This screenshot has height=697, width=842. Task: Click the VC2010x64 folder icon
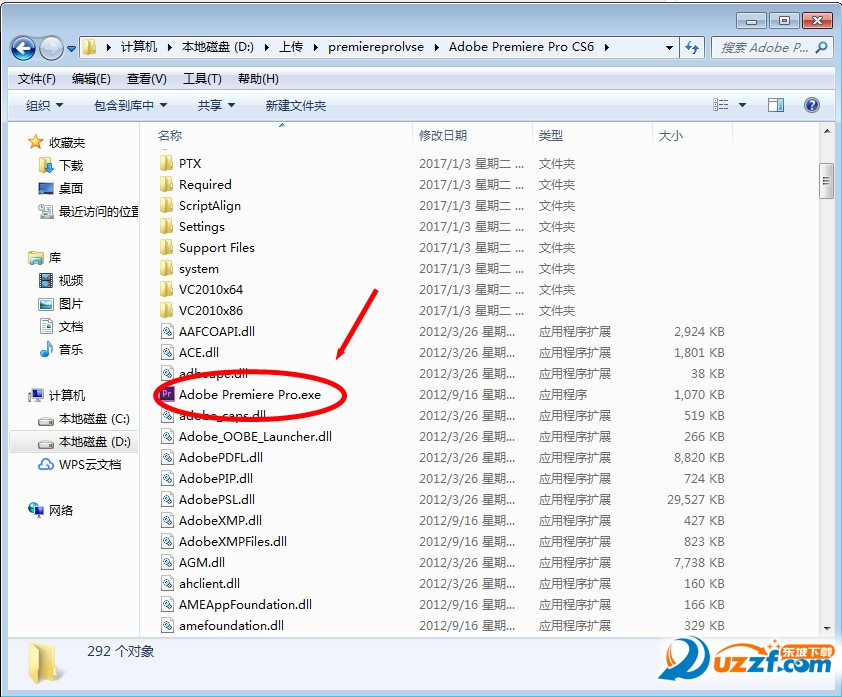(x=166, y=289)
